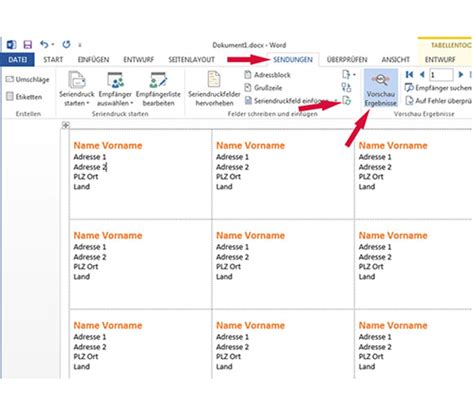Switch to the SEITENLAYOUT tab

[191, 60]
